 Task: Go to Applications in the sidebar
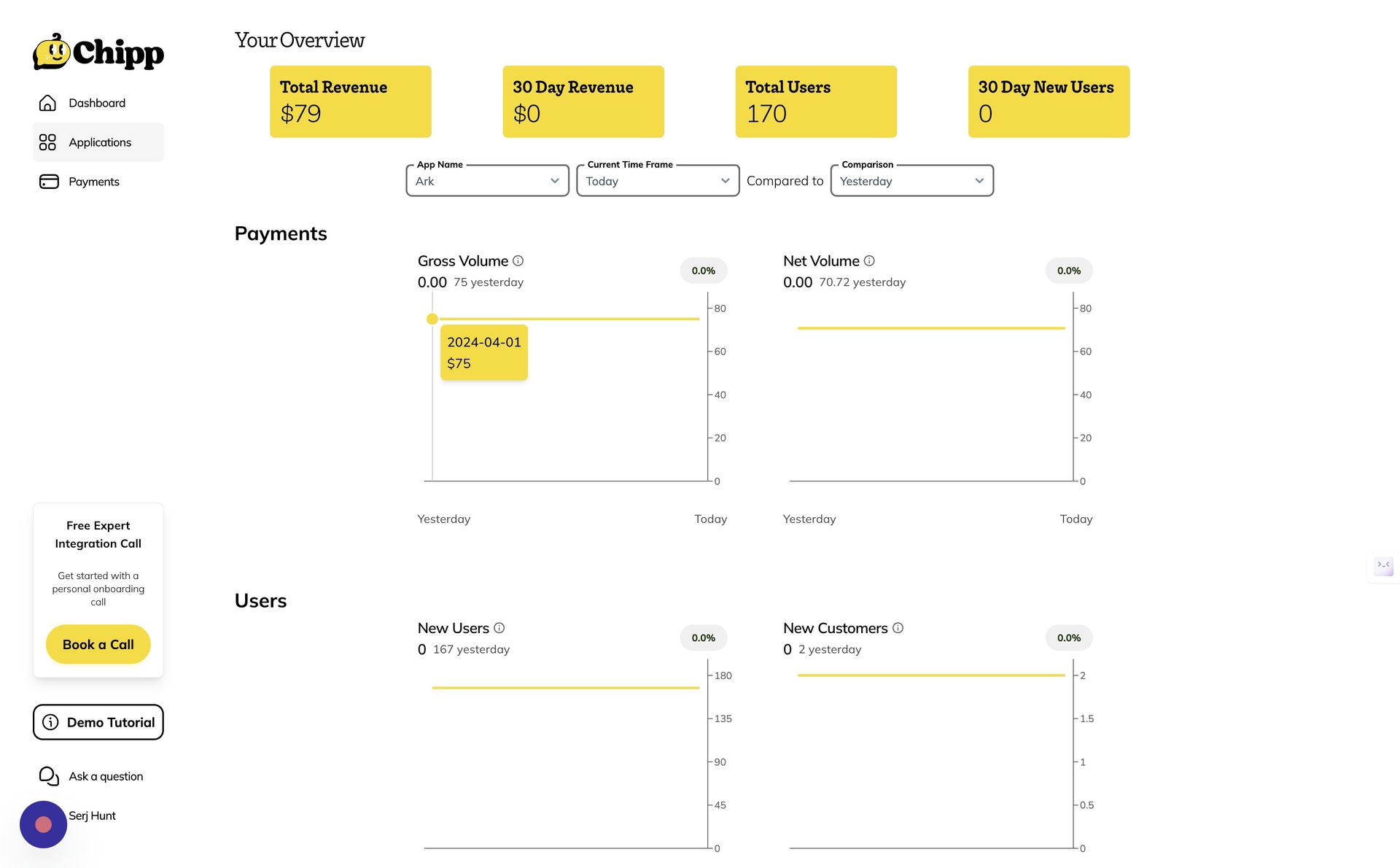[98, 142]
